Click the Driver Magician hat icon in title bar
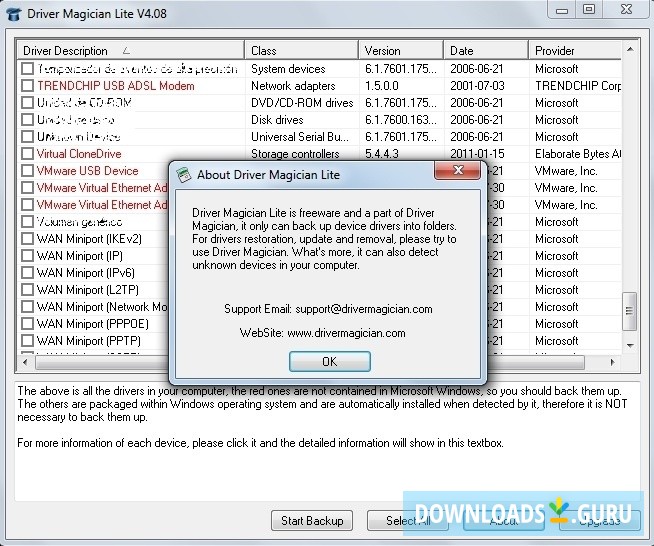This screenshot has height=546, width=654. 14,14
